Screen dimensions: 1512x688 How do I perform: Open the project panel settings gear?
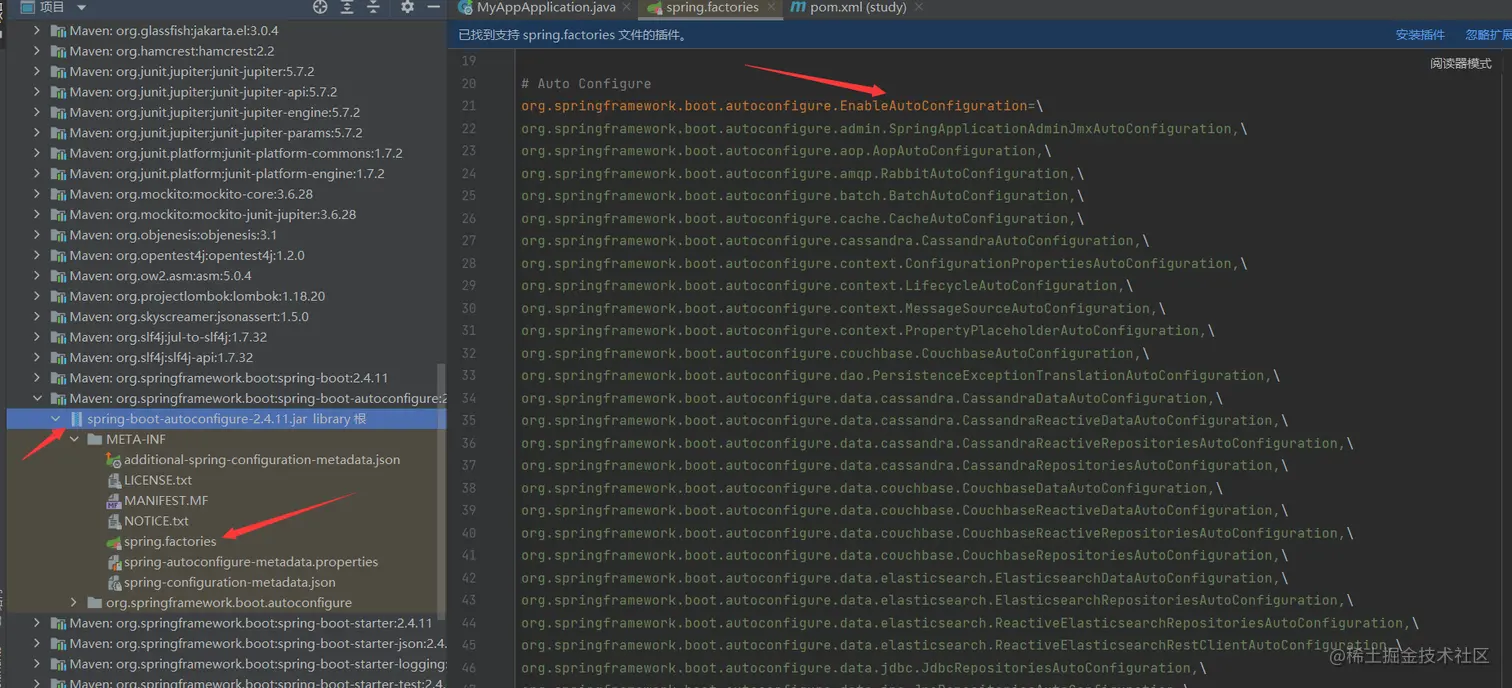(x=407, y=7)
